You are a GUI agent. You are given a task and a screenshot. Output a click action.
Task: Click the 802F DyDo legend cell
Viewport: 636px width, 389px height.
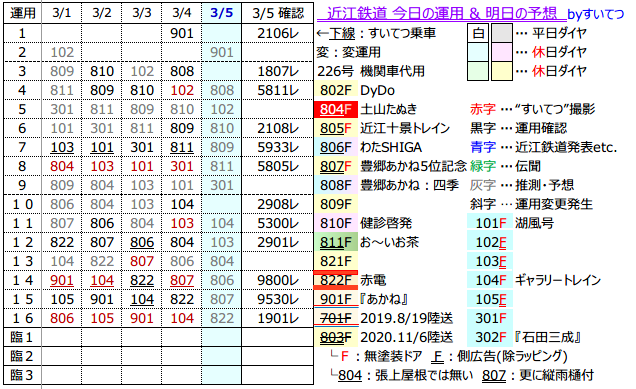click(336, 90)
